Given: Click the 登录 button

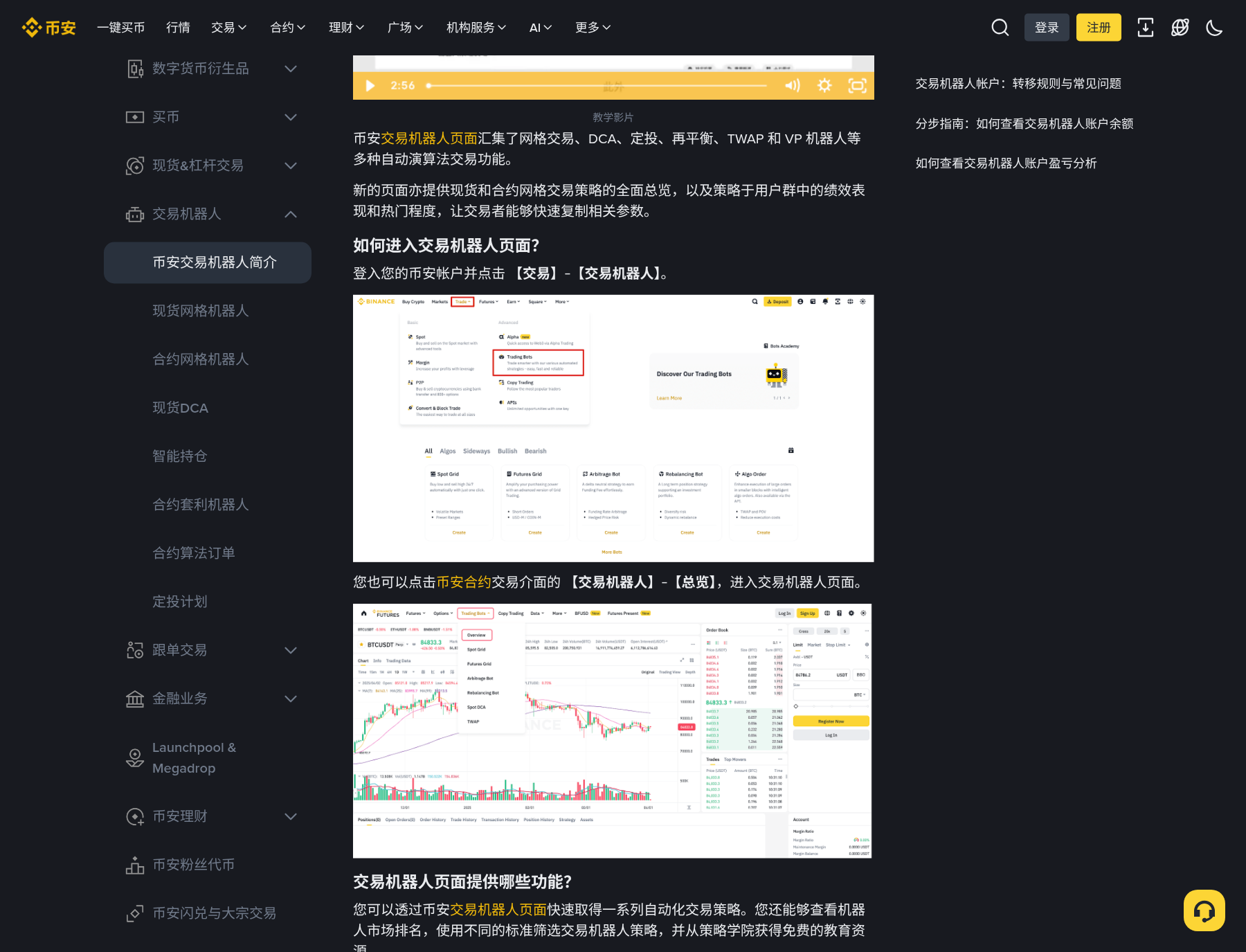Looking at the screenshot, I should point(1047,28).
